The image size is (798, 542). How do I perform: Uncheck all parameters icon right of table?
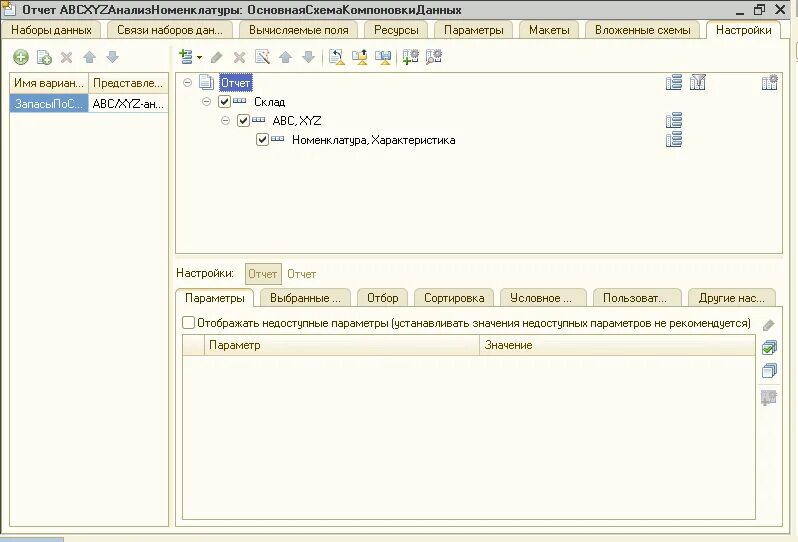pos(769,370)
